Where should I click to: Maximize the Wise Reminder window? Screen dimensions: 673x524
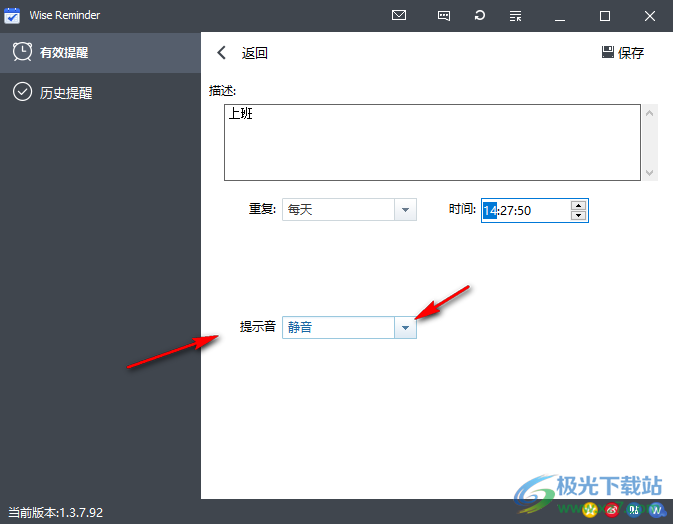point(605,16)
